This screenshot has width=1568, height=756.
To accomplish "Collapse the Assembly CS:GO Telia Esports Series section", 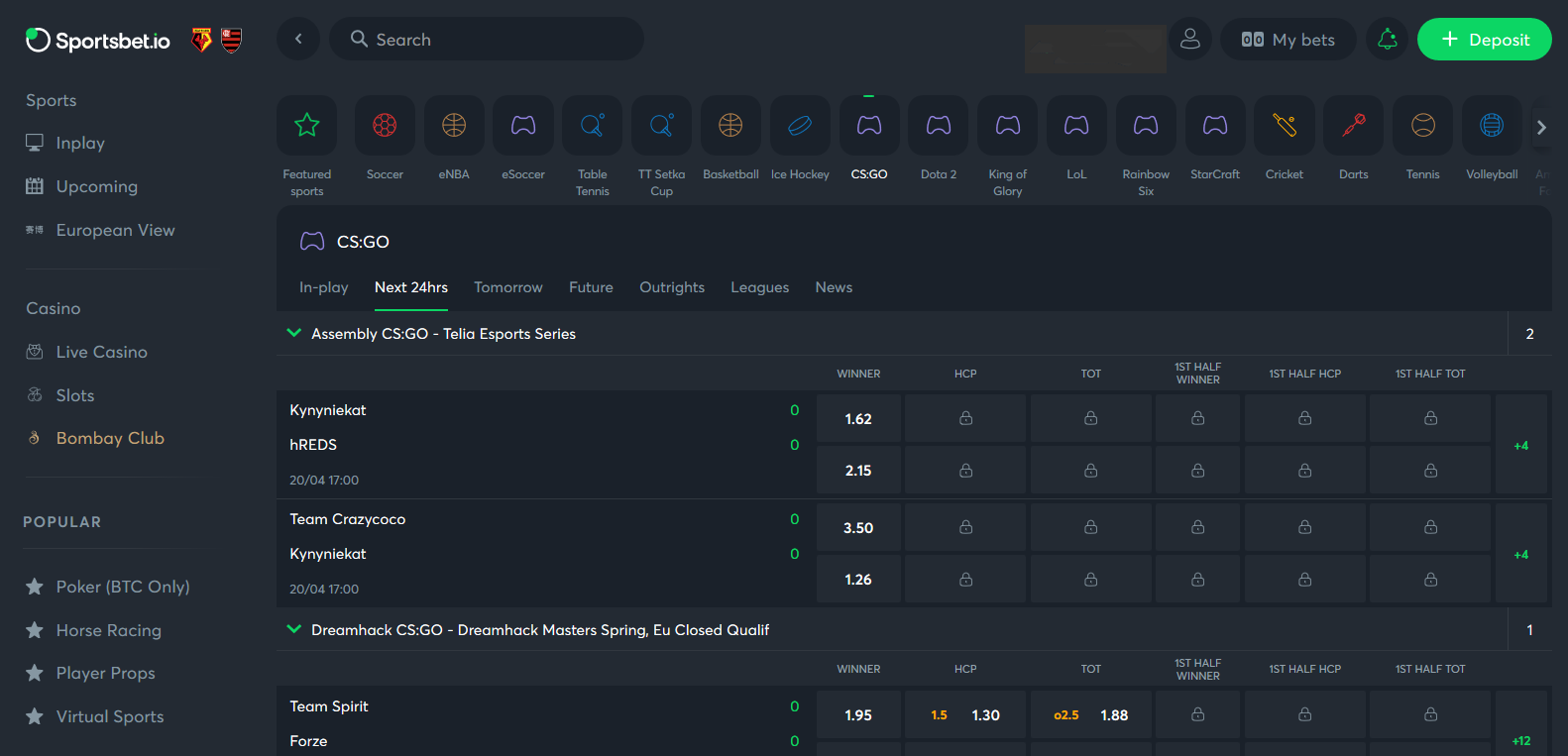I will [293, 333].
